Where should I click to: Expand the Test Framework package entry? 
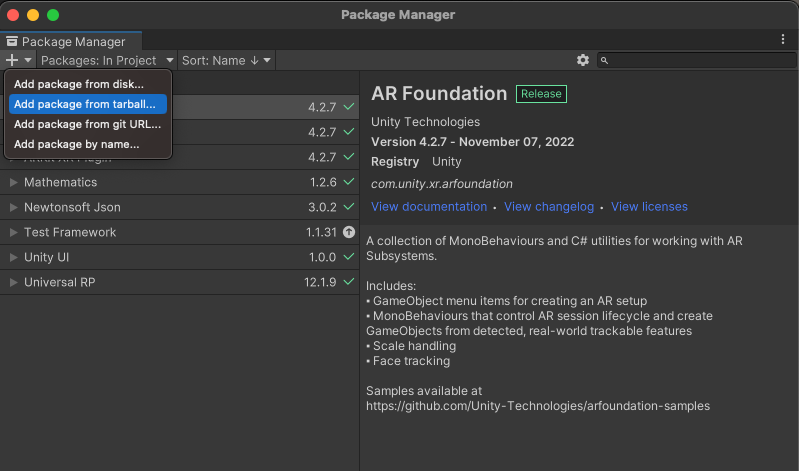pyautogui.click(x=14, y=232)
